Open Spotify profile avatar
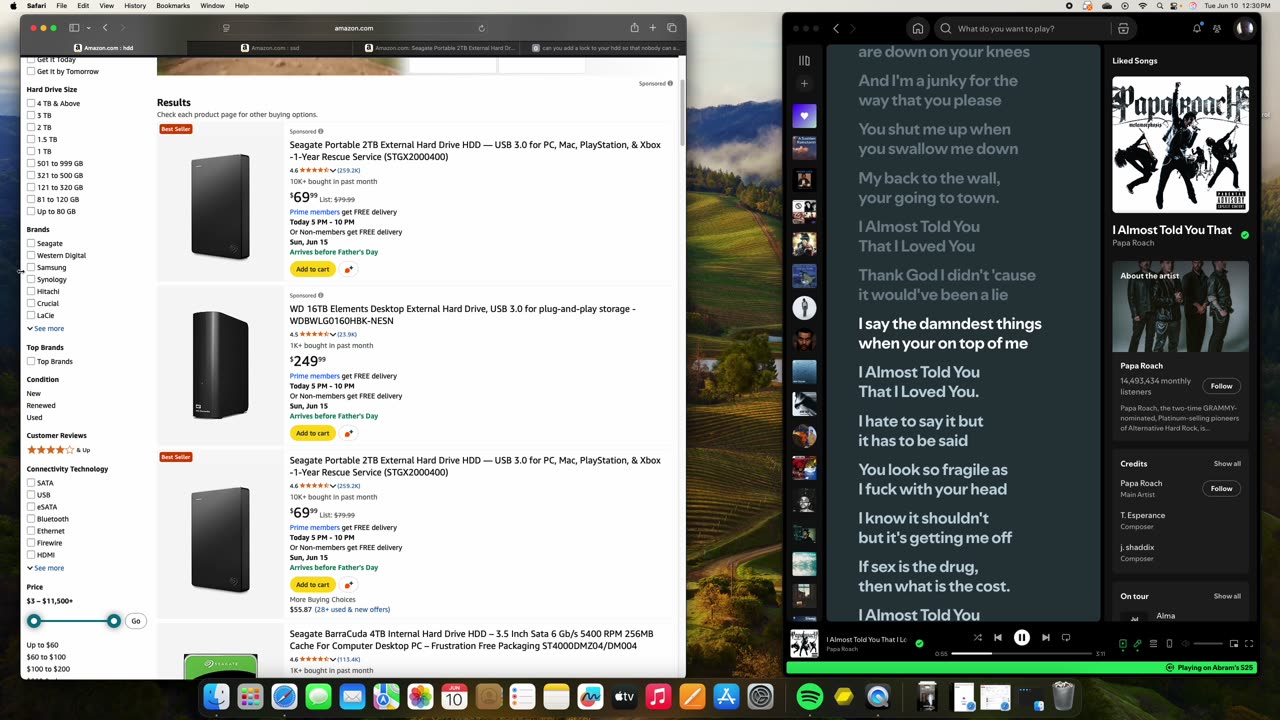This screenshot has width=1280, height=720. (x=1245, y=28)
